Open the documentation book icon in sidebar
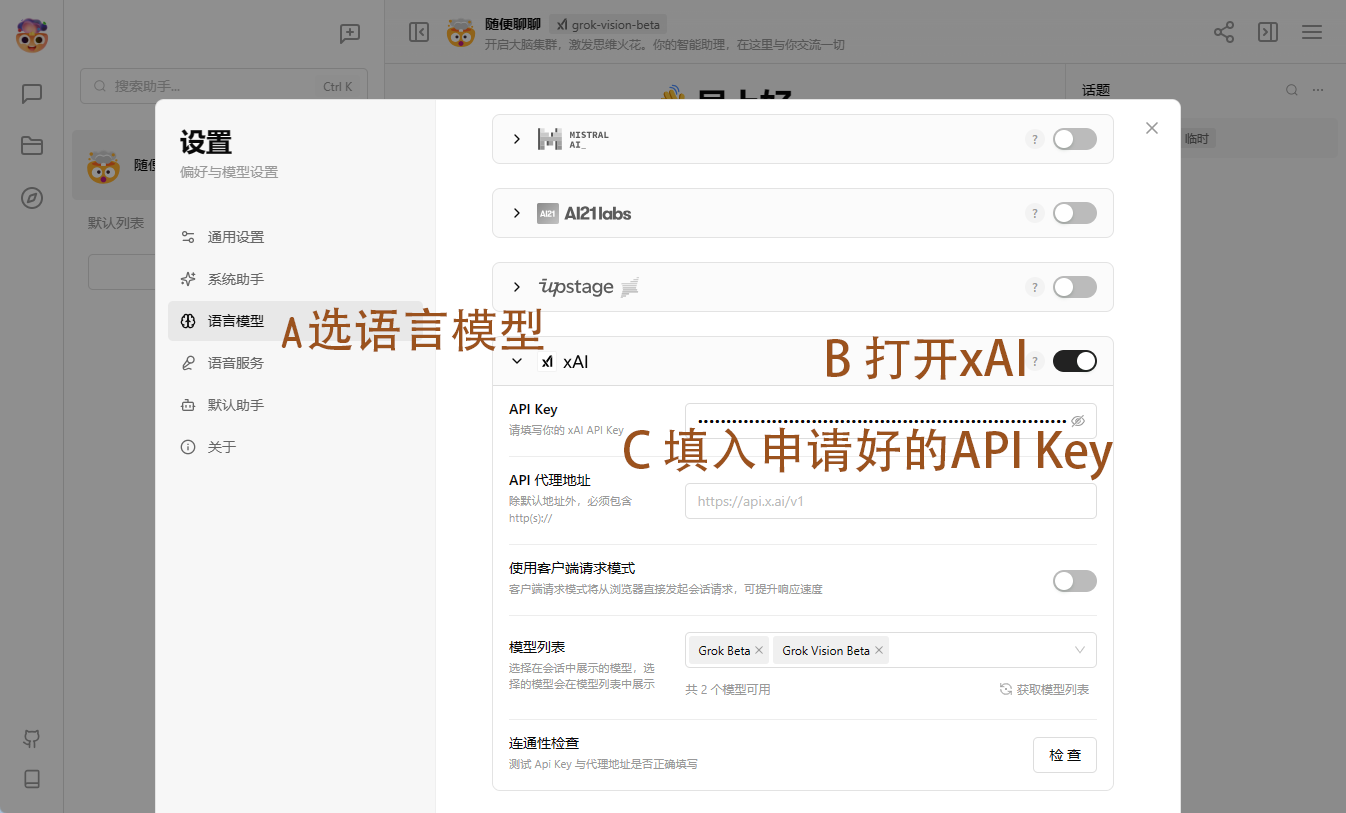Image resolution: width=1346 pixels, height=813 pixels. (32, 779)
